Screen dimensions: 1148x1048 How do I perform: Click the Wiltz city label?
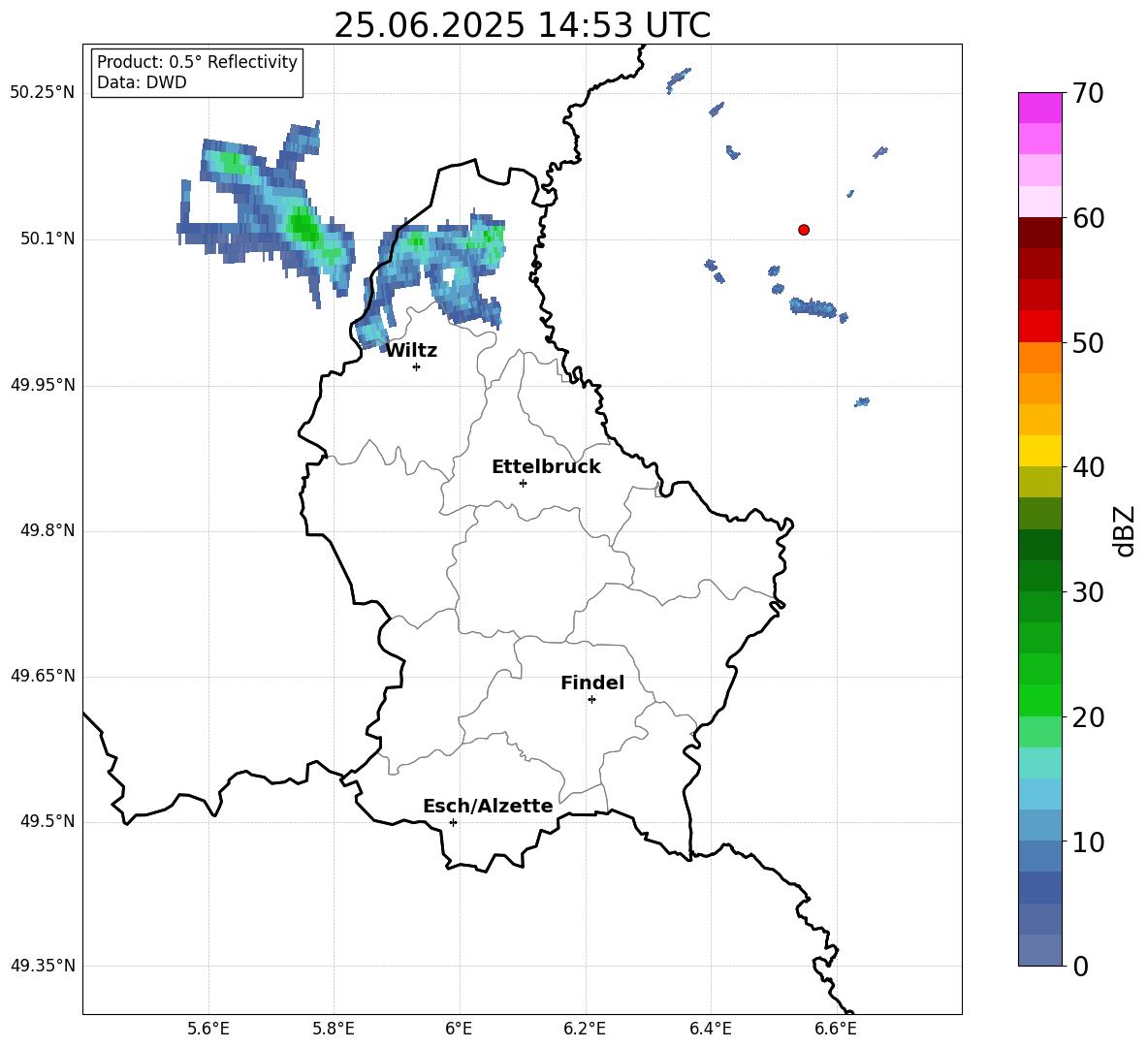point(411,351)
